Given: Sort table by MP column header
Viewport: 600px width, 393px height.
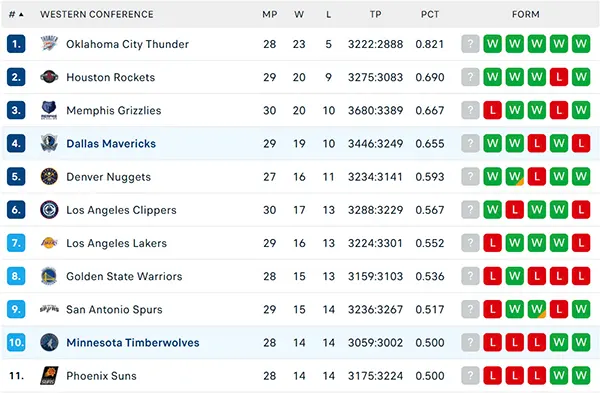Looking at the screenshot, I should [x=269, y=15].
